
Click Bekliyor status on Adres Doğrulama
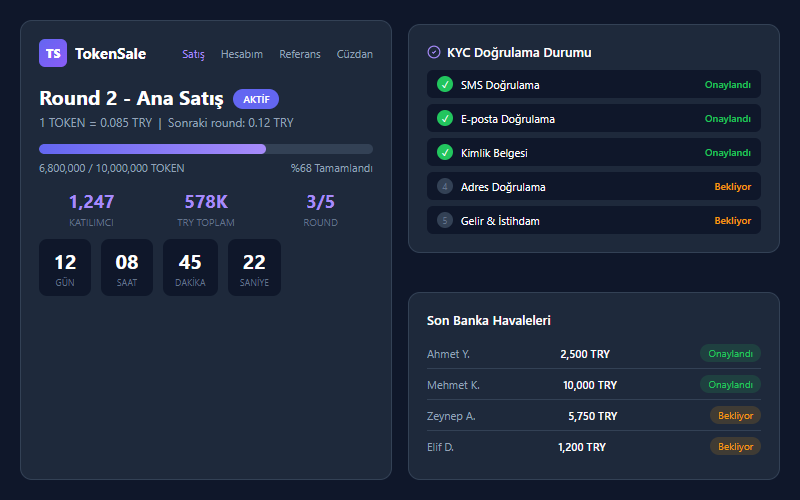point(732,187)
